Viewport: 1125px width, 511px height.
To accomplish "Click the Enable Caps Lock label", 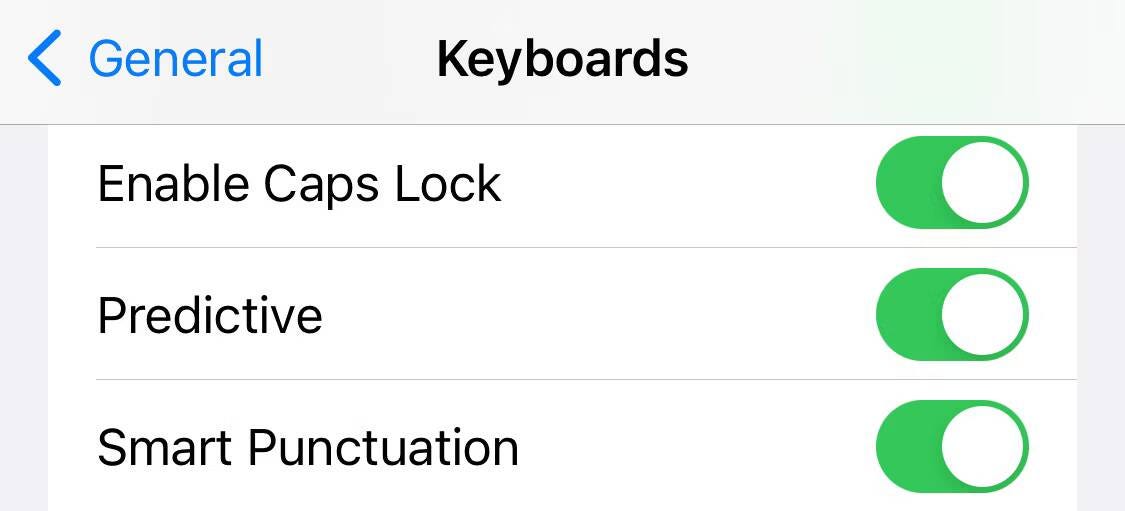I will point(299,184).
